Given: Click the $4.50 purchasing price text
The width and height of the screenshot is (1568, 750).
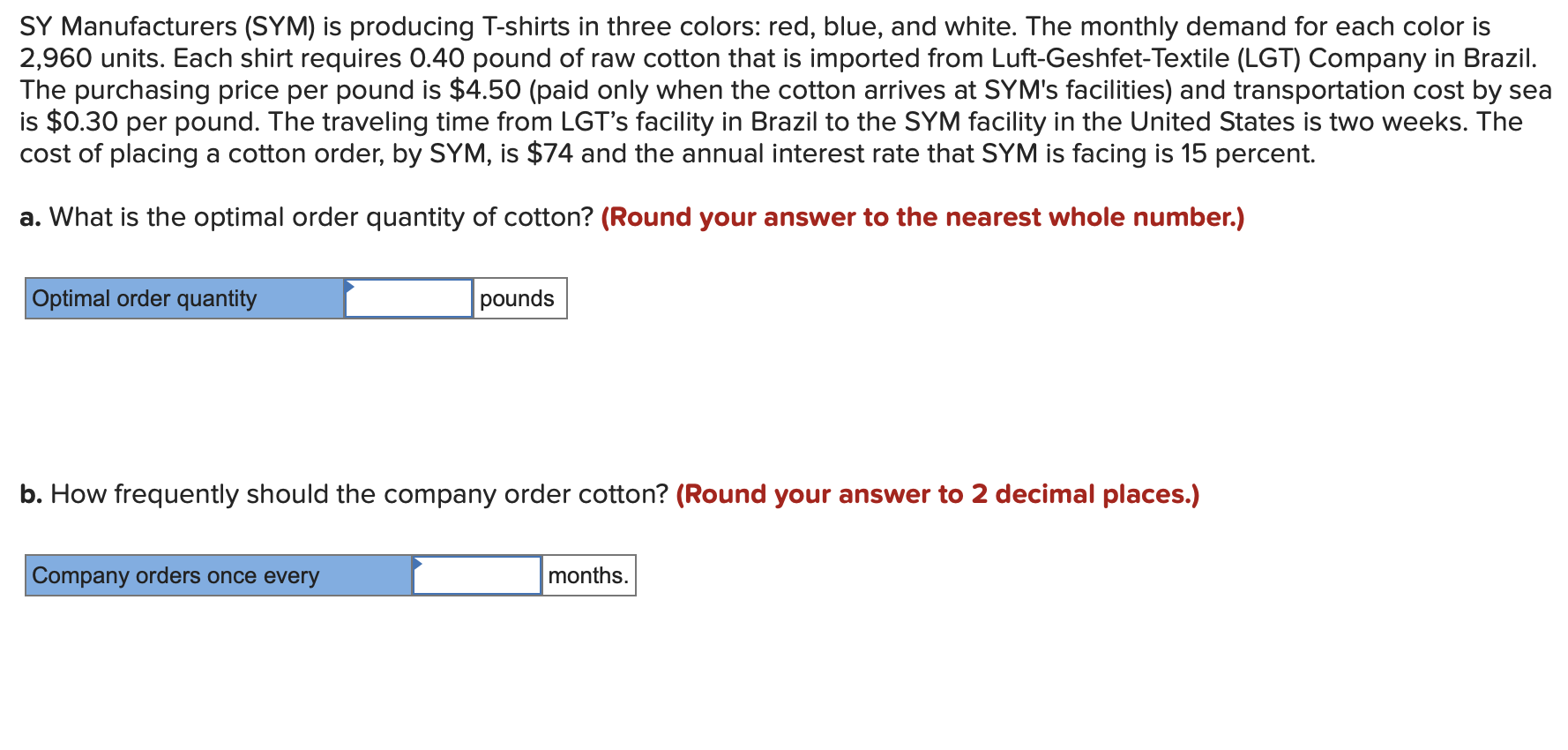Looking at the screenshot, I should click(477, 89).
